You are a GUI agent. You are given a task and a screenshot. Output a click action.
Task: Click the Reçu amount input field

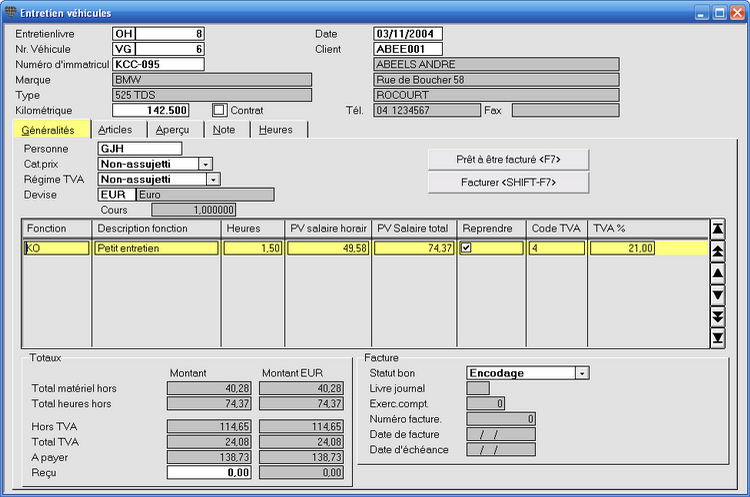point(209,472)
